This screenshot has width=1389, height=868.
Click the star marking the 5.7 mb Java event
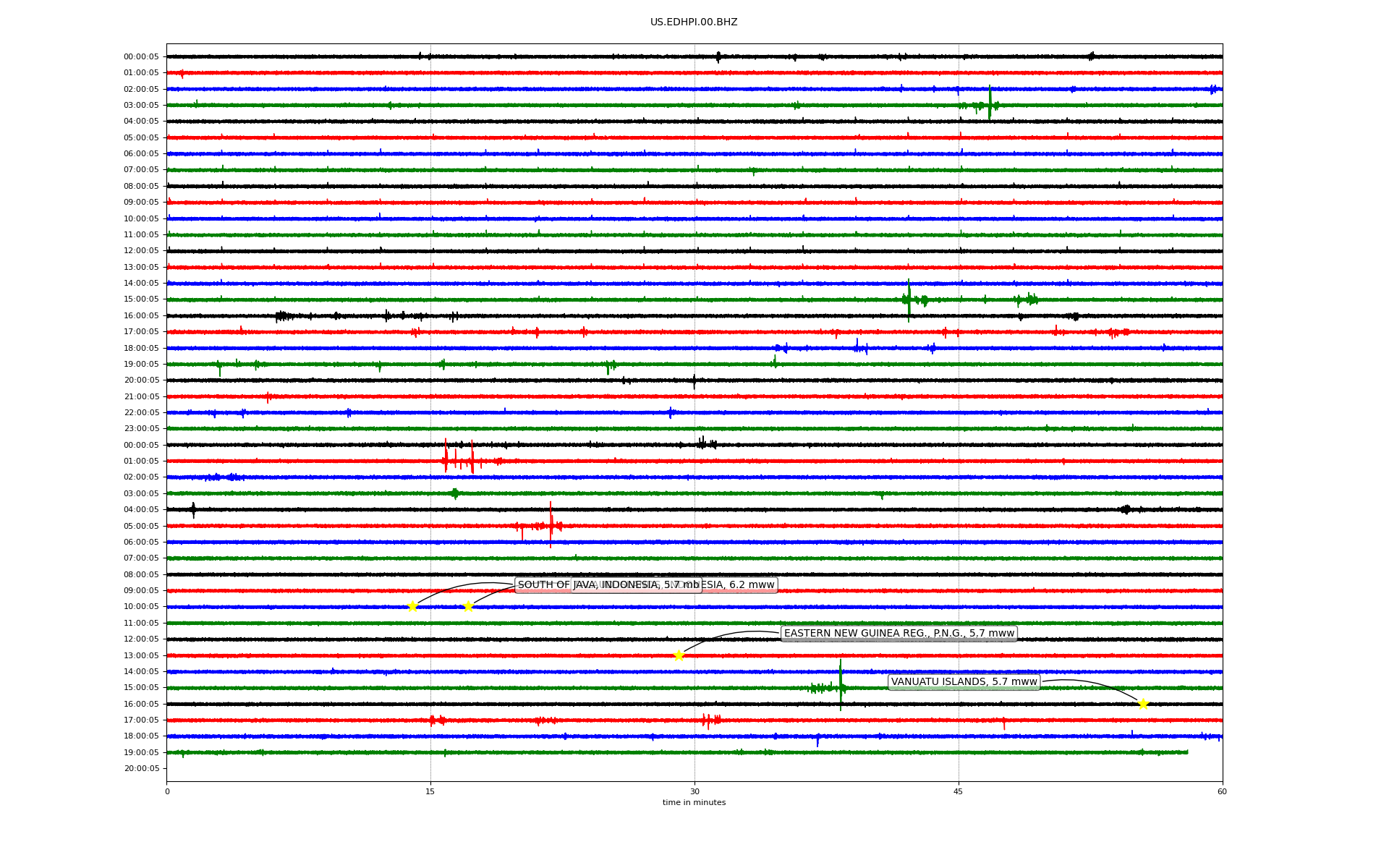pos(412,606)
